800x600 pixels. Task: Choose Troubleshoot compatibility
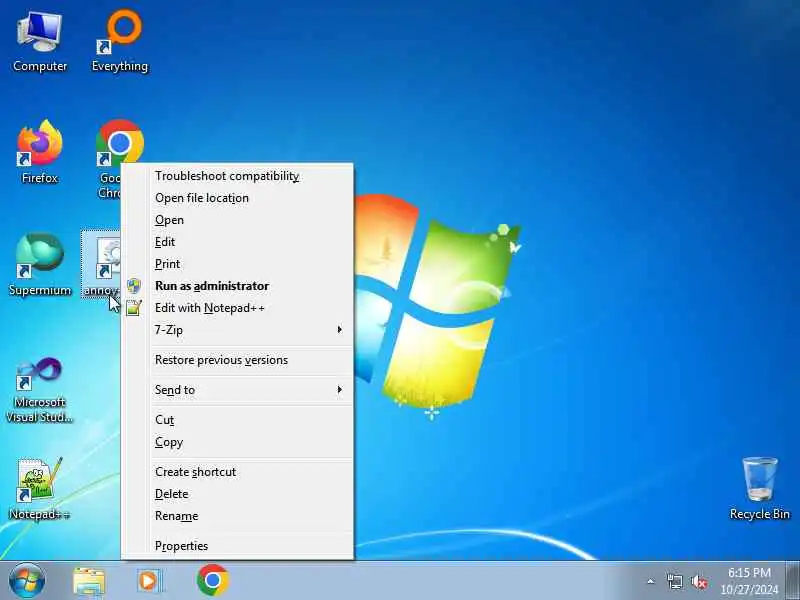point(237,176)
